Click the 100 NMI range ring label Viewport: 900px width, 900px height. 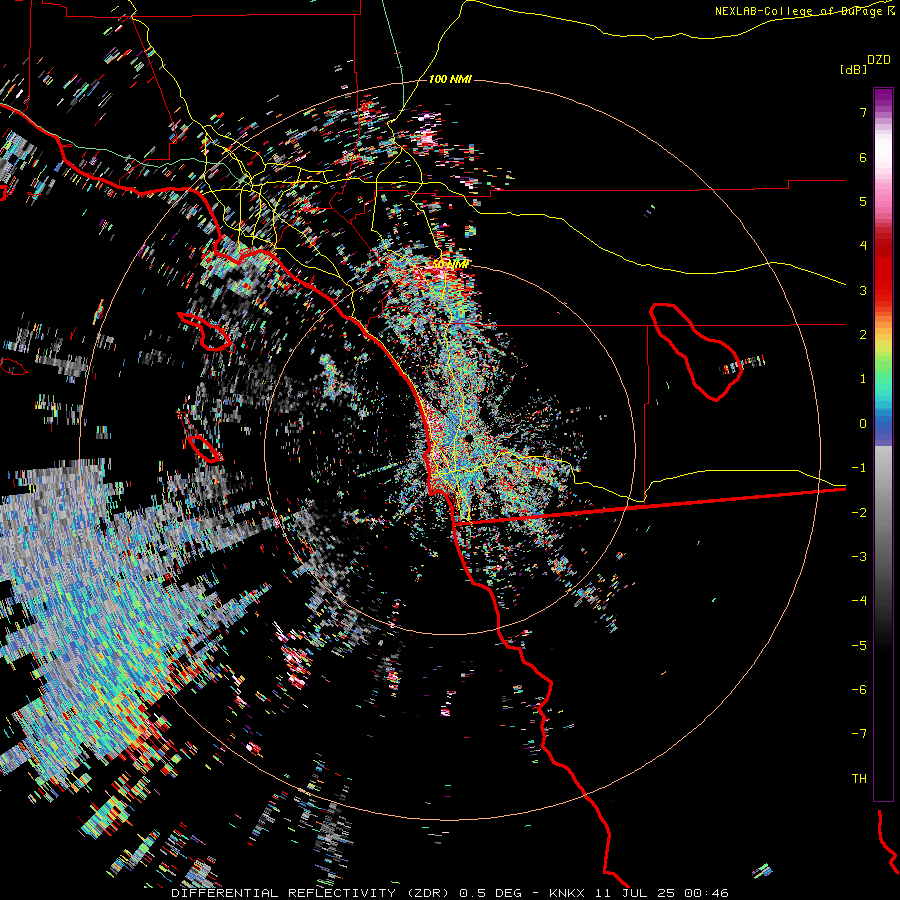pos(450,79)
